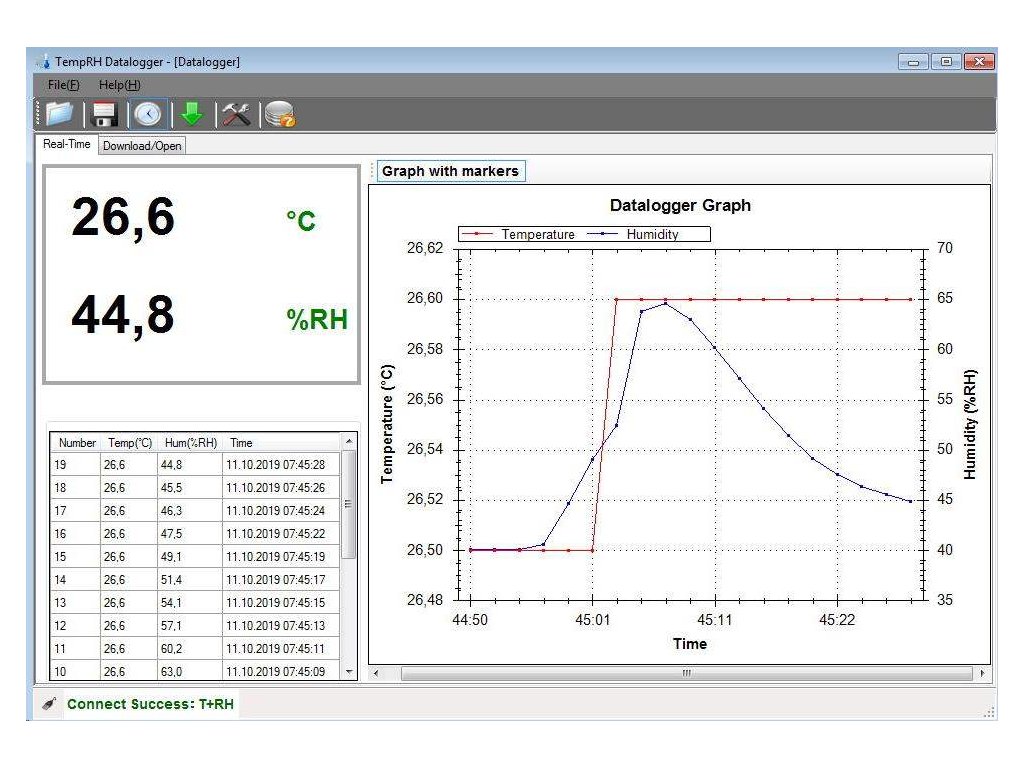The image size is (1024, 768).
Task: Click the Graph with markers button
Action: pos(450,171)
